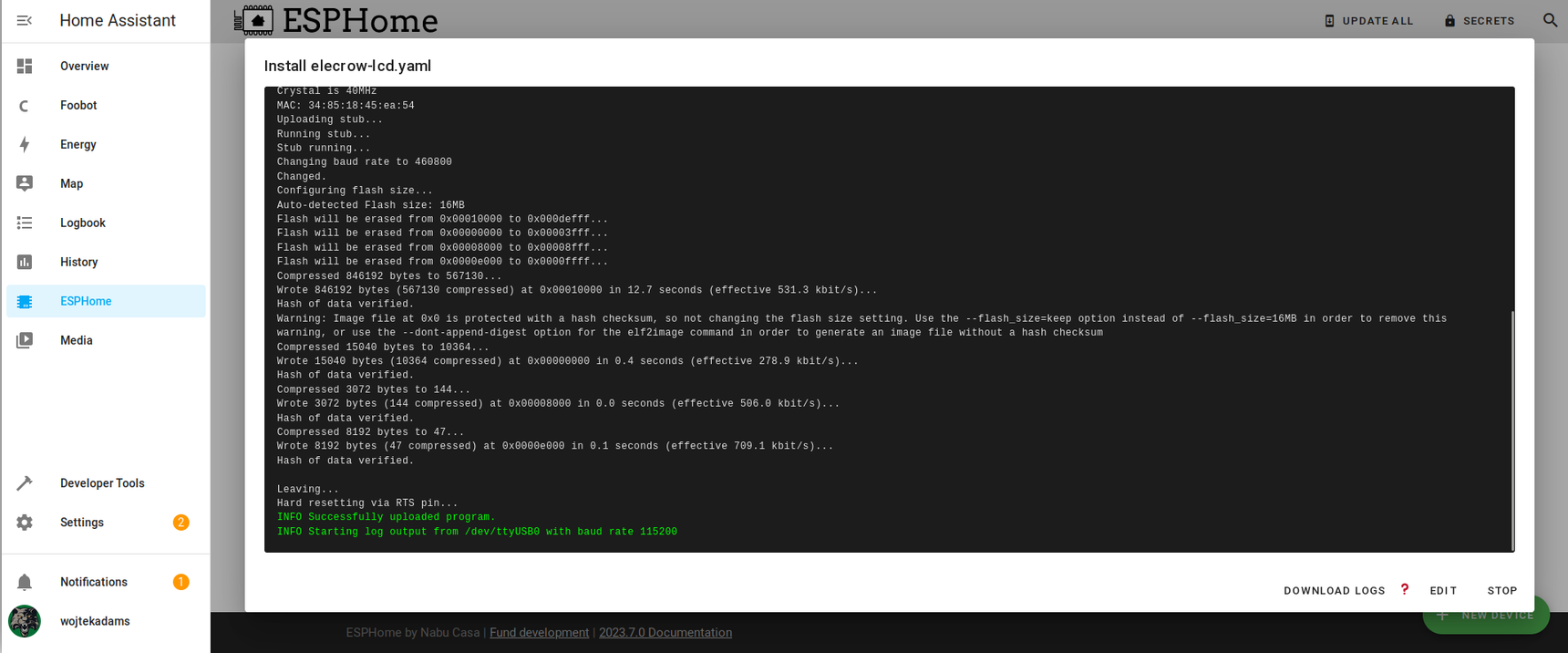Click the Map sidebar icon
This screenshot has height=653, width=1568.
pyautogui.click(x=25, y=183)
